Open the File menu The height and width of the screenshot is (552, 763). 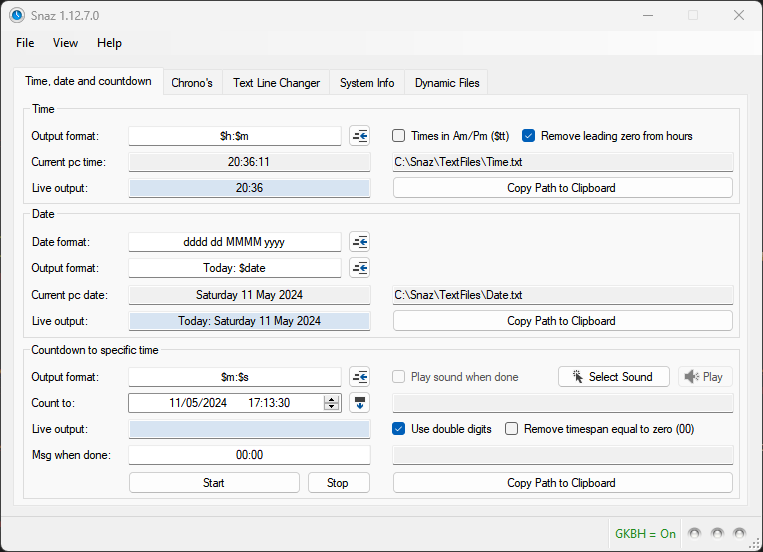[x=25, y=43]
